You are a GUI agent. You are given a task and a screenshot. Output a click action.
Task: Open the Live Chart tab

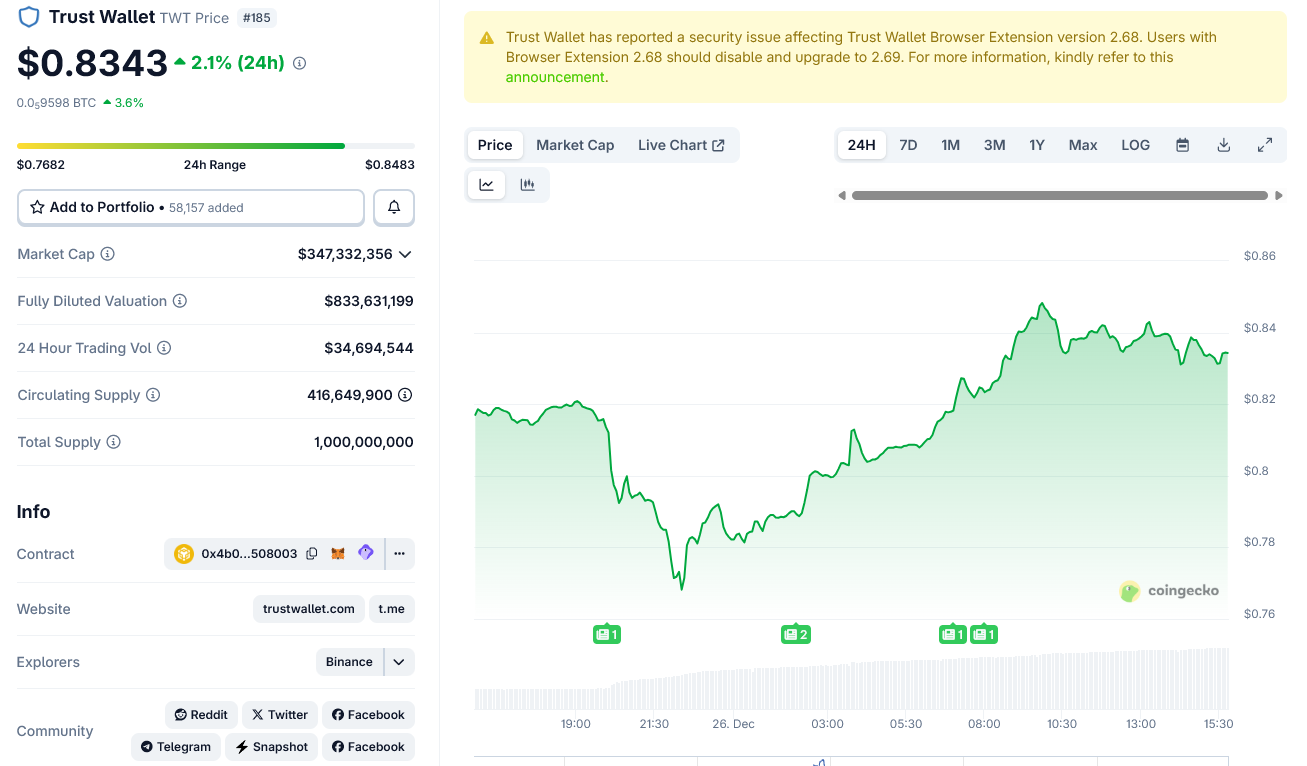click(681, 145)
